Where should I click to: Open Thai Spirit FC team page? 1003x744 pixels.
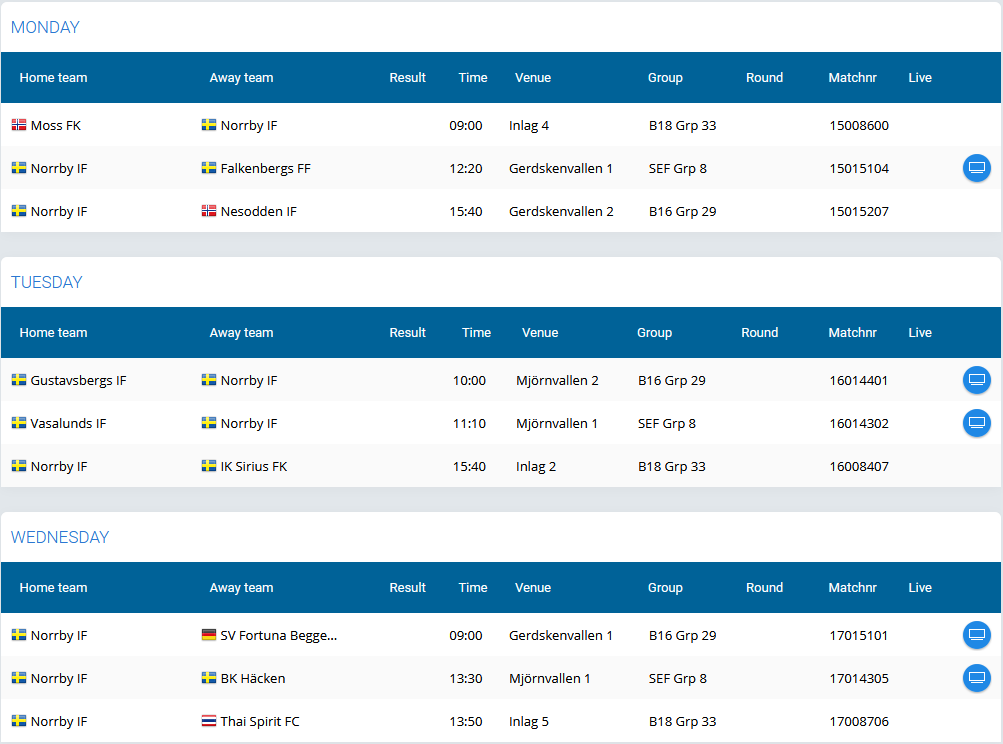tap(260, 721)
